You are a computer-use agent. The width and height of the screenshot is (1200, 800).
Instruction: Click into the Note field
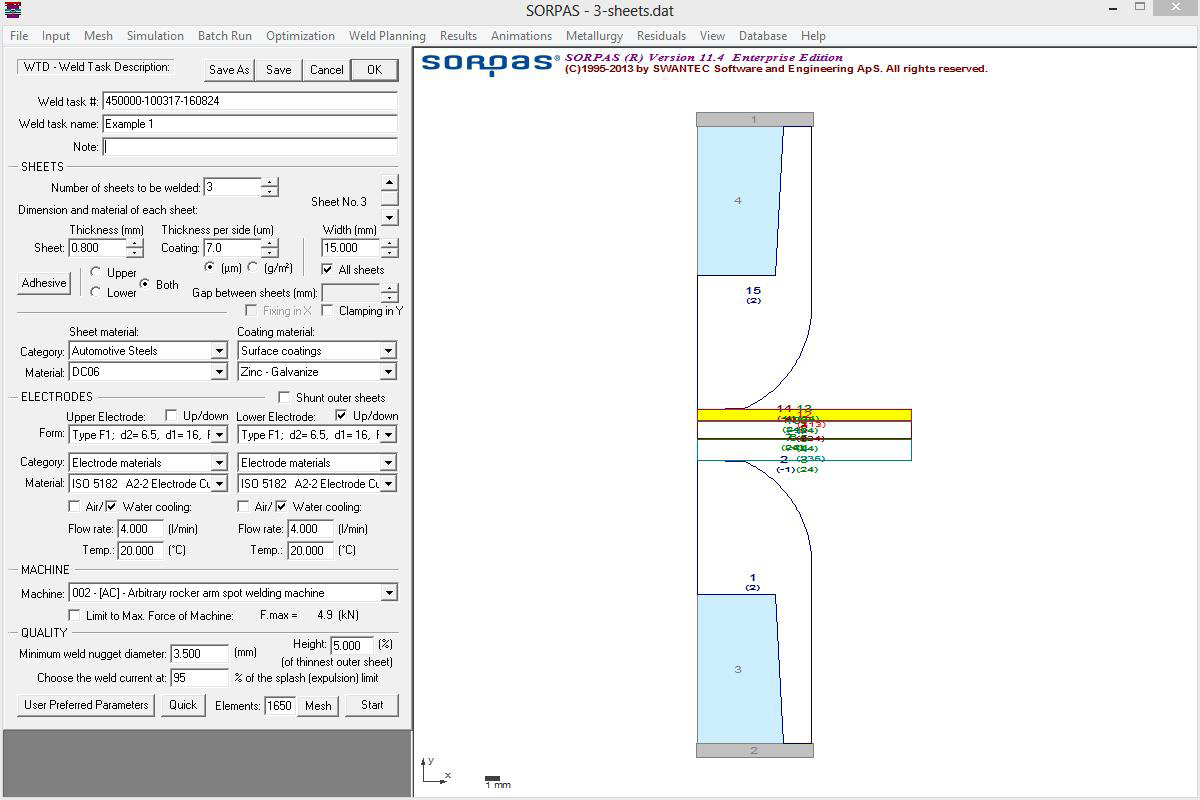[x=250, y=147]
